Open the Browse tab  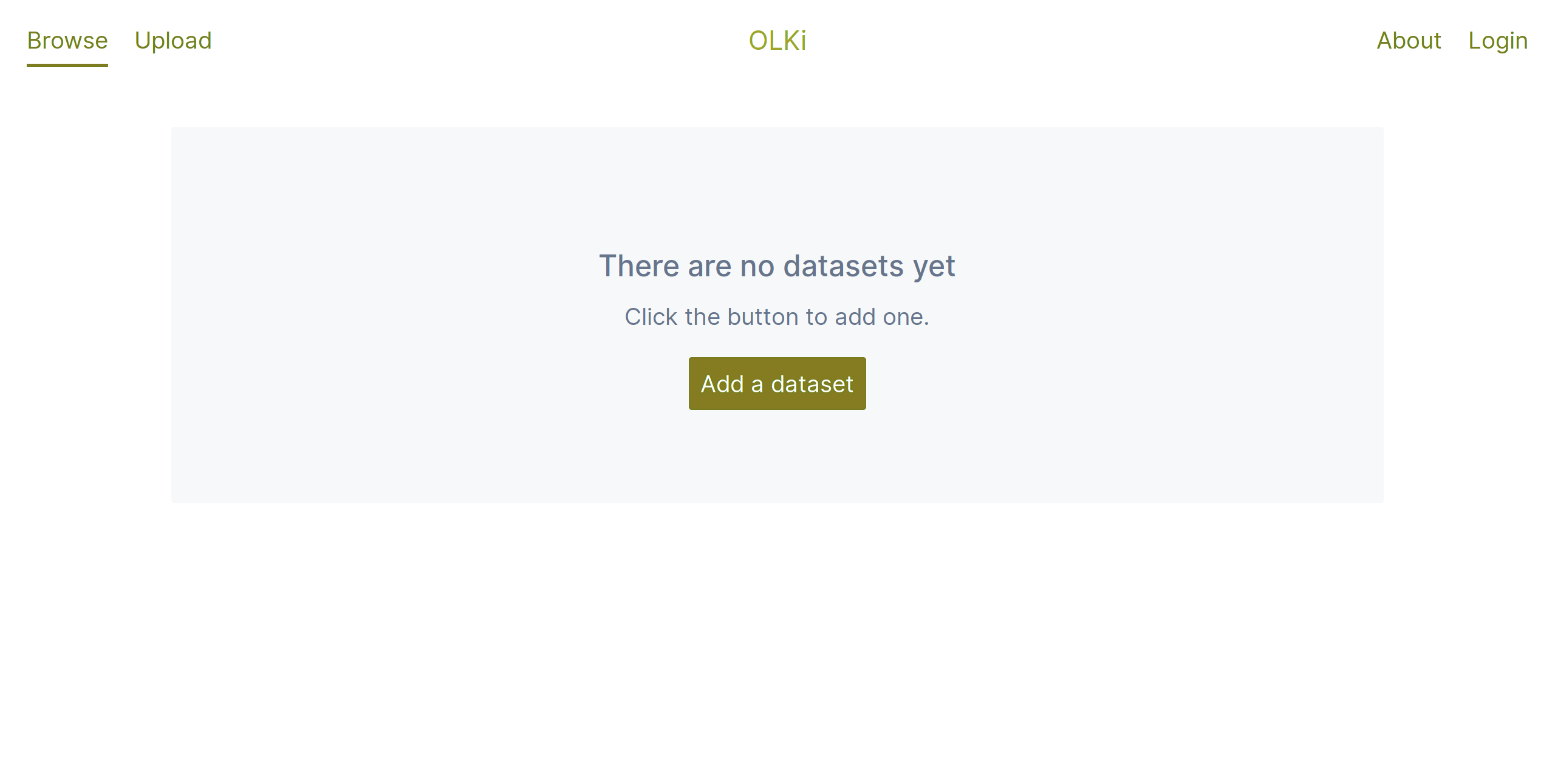(x=67, y=41)
